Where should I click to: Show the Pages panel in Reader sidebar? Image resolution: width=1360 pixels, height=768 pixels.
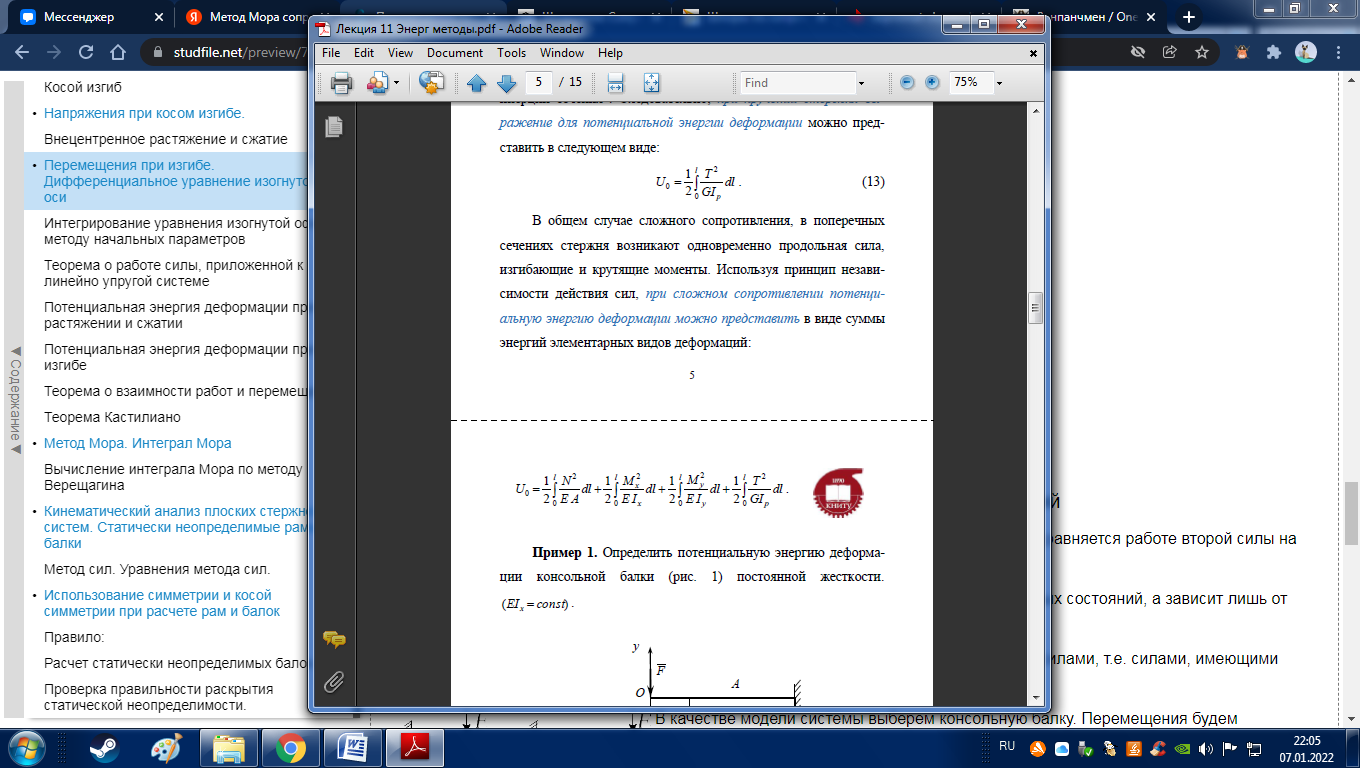tap(334, 126)
